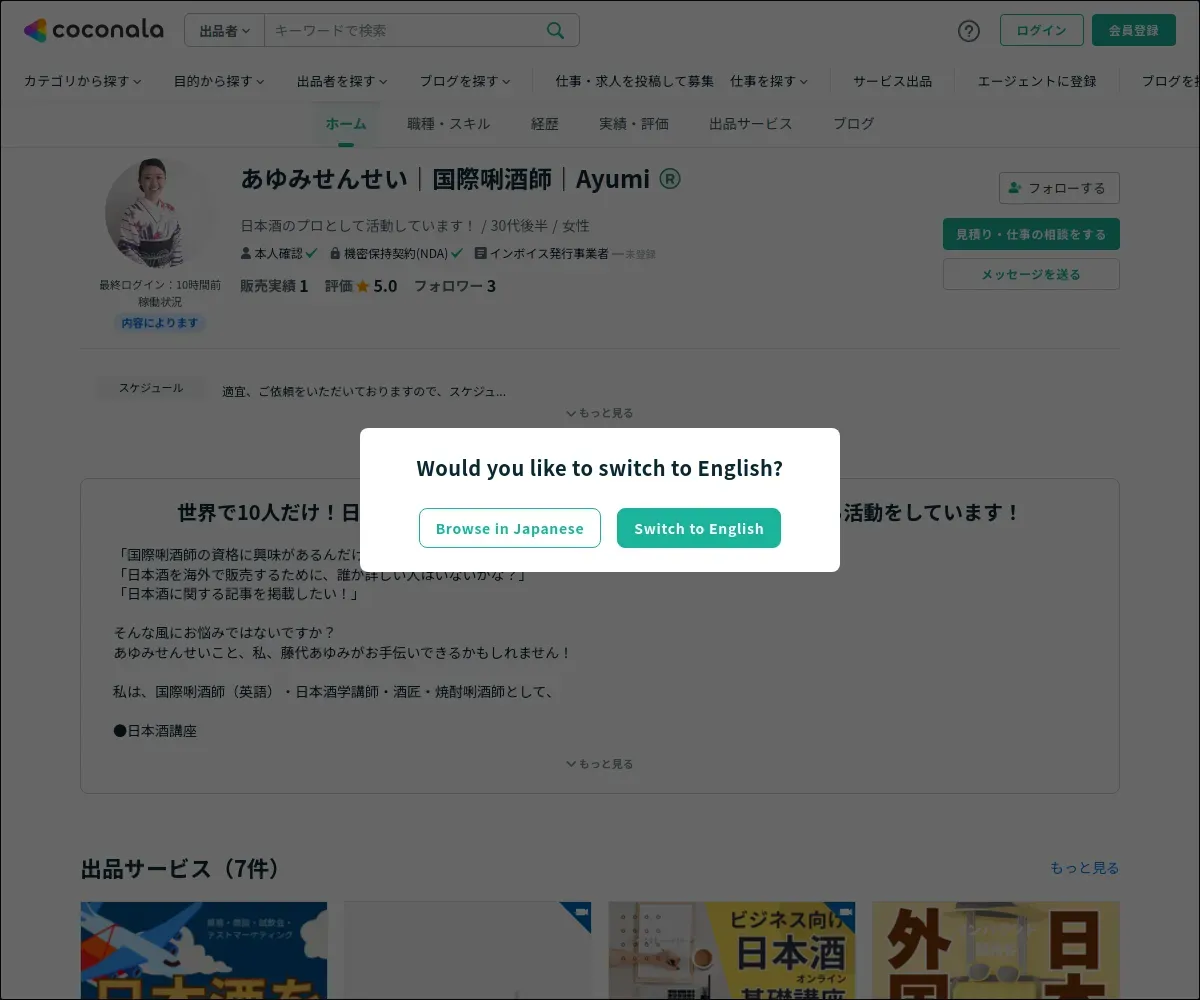
Task: Open the ビジネス向け日本酒 service thumbnail
Action: 732,951
